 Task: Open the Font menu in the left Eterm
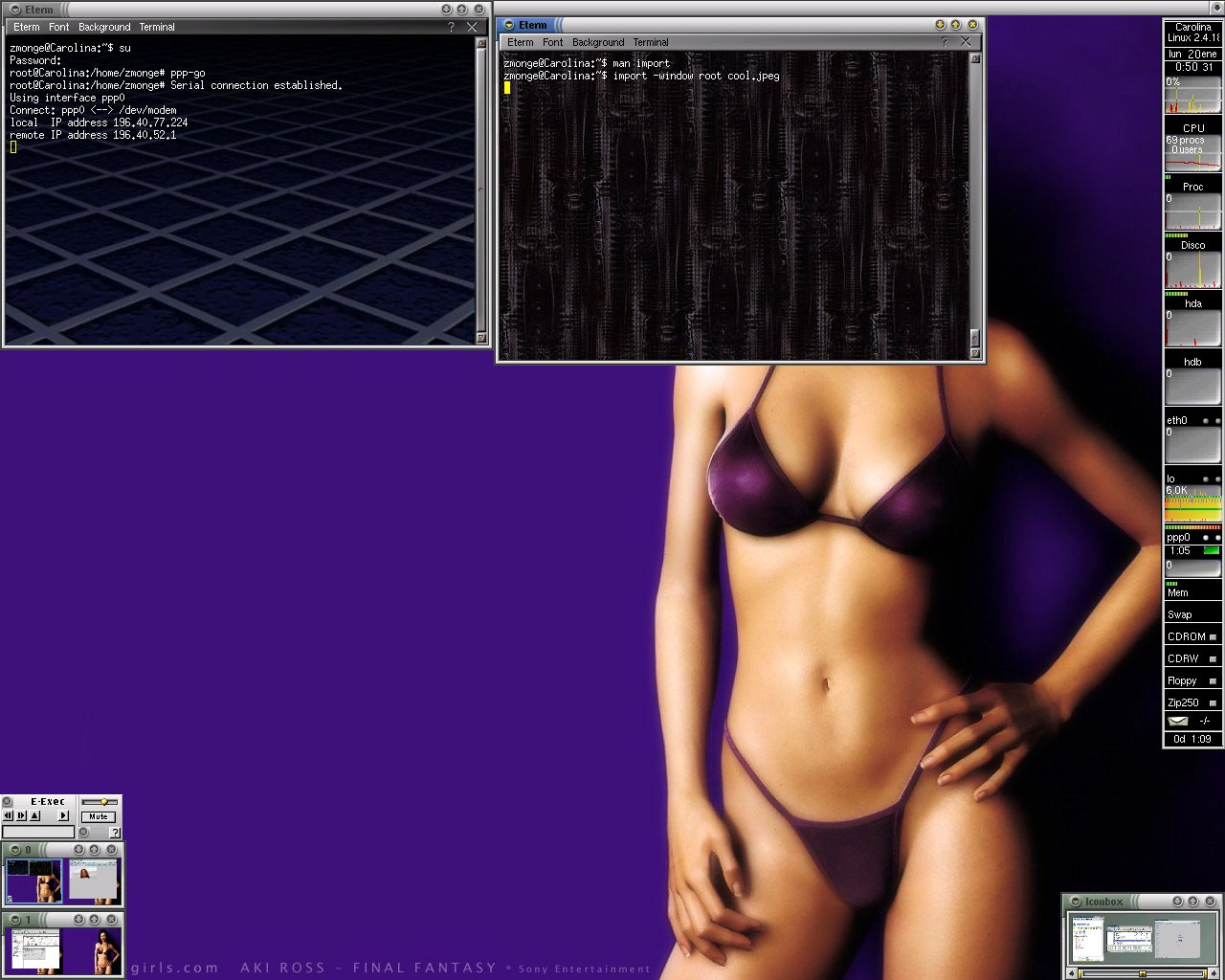[59, 27]
